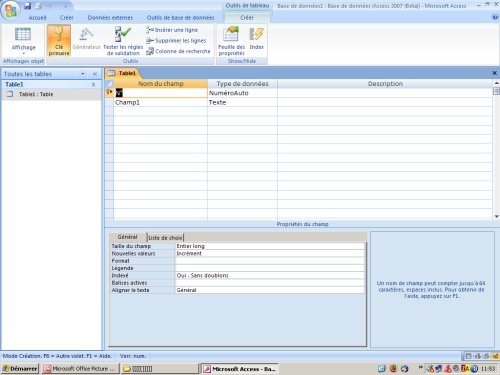The width and height of the screenshot is (500, 375).
Task: Expand hidden quick launch chevron on taskbar
Action: pyautogui.click(x=421, y=367)
